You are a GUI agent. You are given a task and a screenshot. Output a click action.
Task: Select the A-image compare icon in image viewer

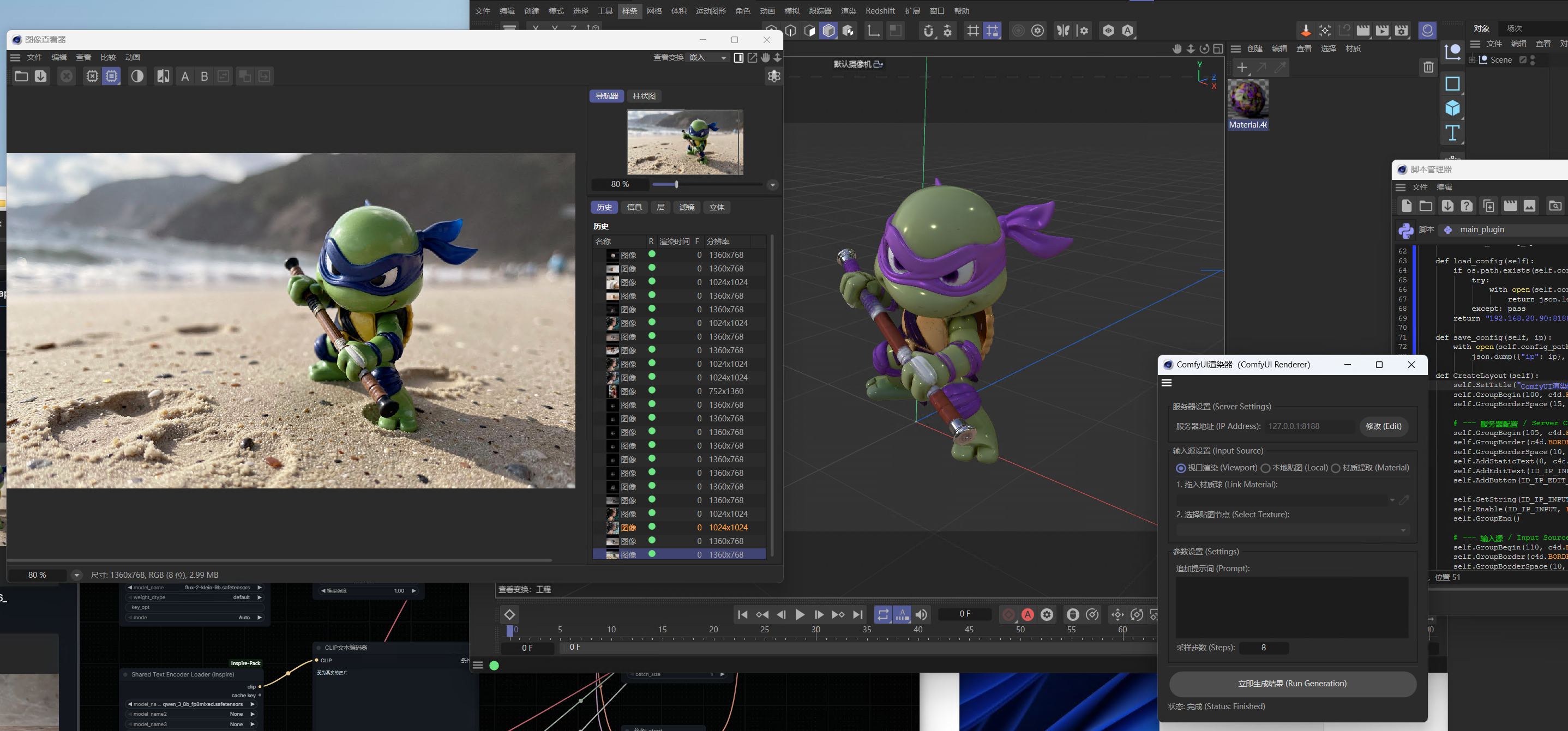point(185,76)
